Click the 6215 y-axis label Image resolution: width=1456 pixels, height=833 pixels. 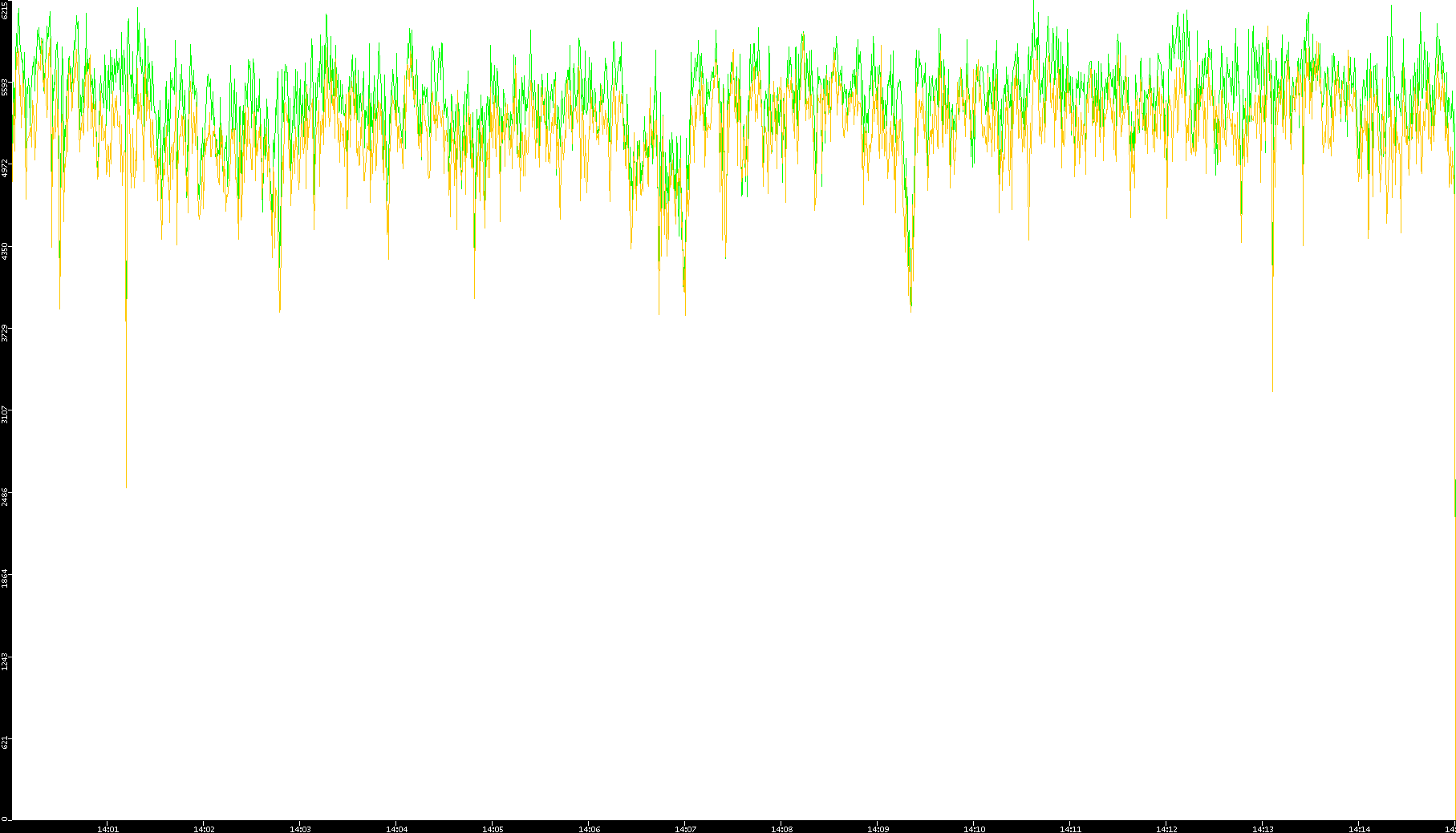point(6,10)
